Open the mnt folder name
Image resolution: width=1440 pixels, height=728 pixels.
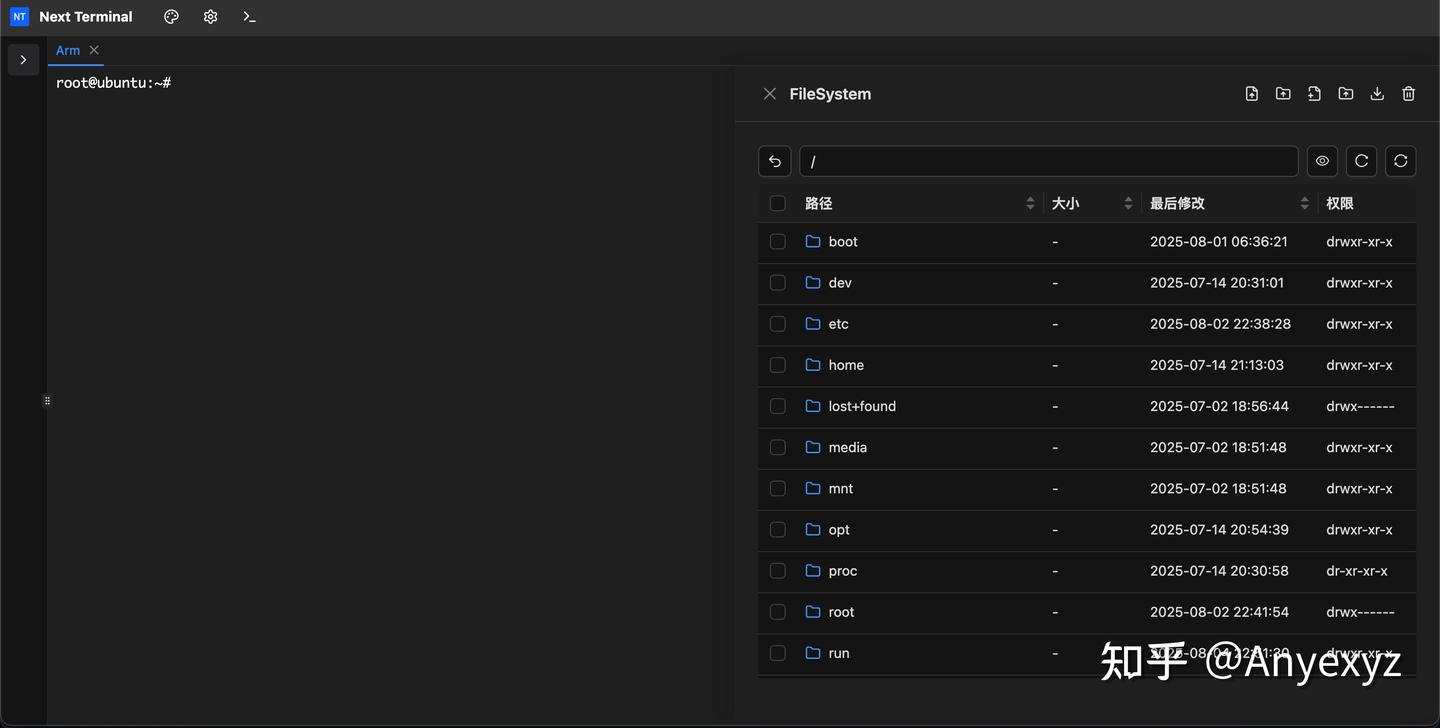click(x=841, y=488)
